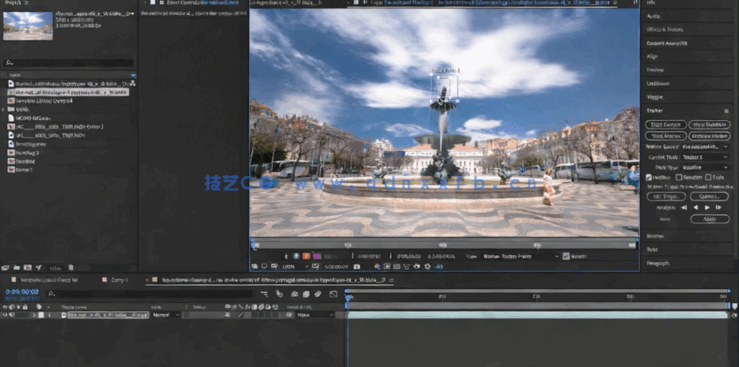
Task: Show channel and color management icon in viewer
Action: pos(377,267)
